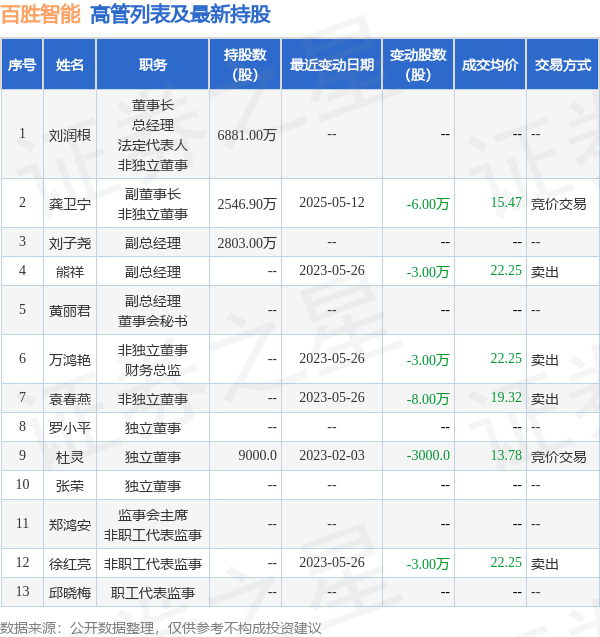The width and height of the screenshot is (600, 637).
Task: Click the company name 百胜智能
Action: 41,15
